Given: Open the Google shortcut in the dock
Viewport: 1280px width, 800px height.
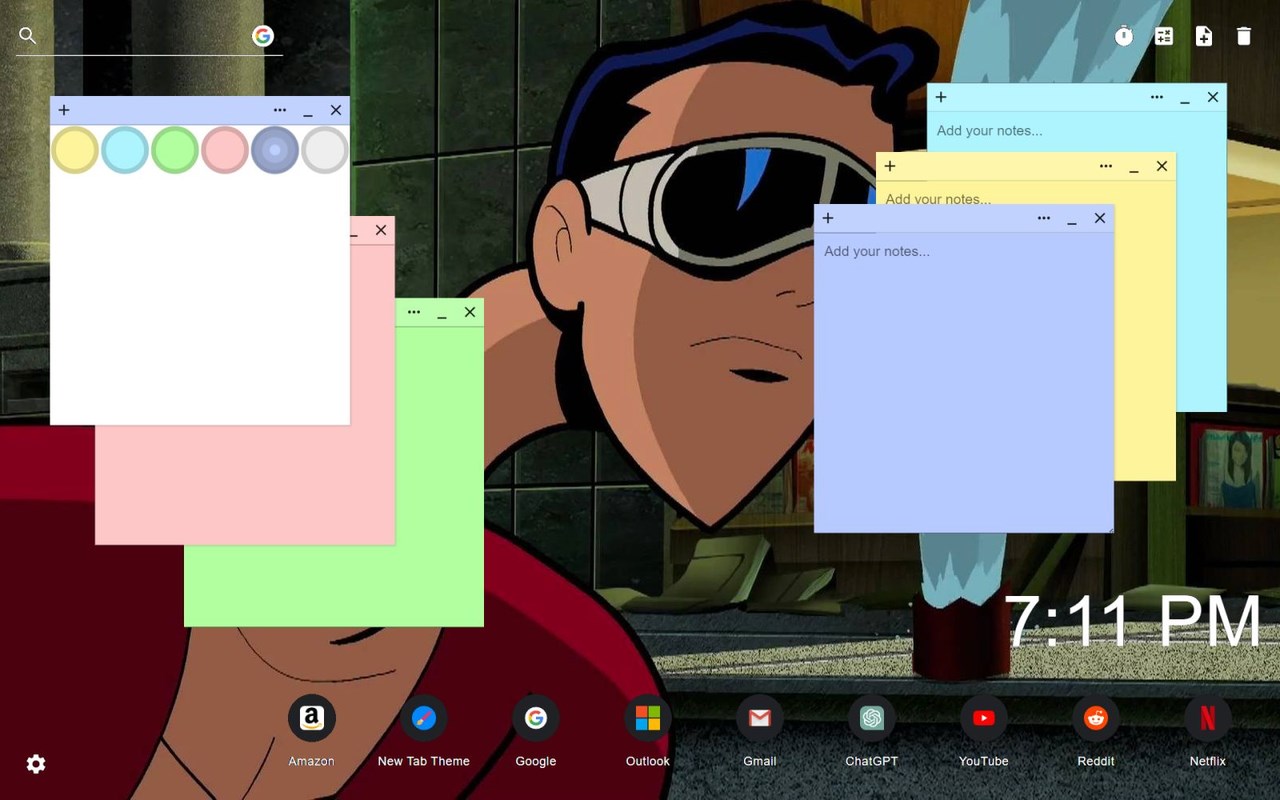Looking at the screenshot, I should tap(536, 718).
